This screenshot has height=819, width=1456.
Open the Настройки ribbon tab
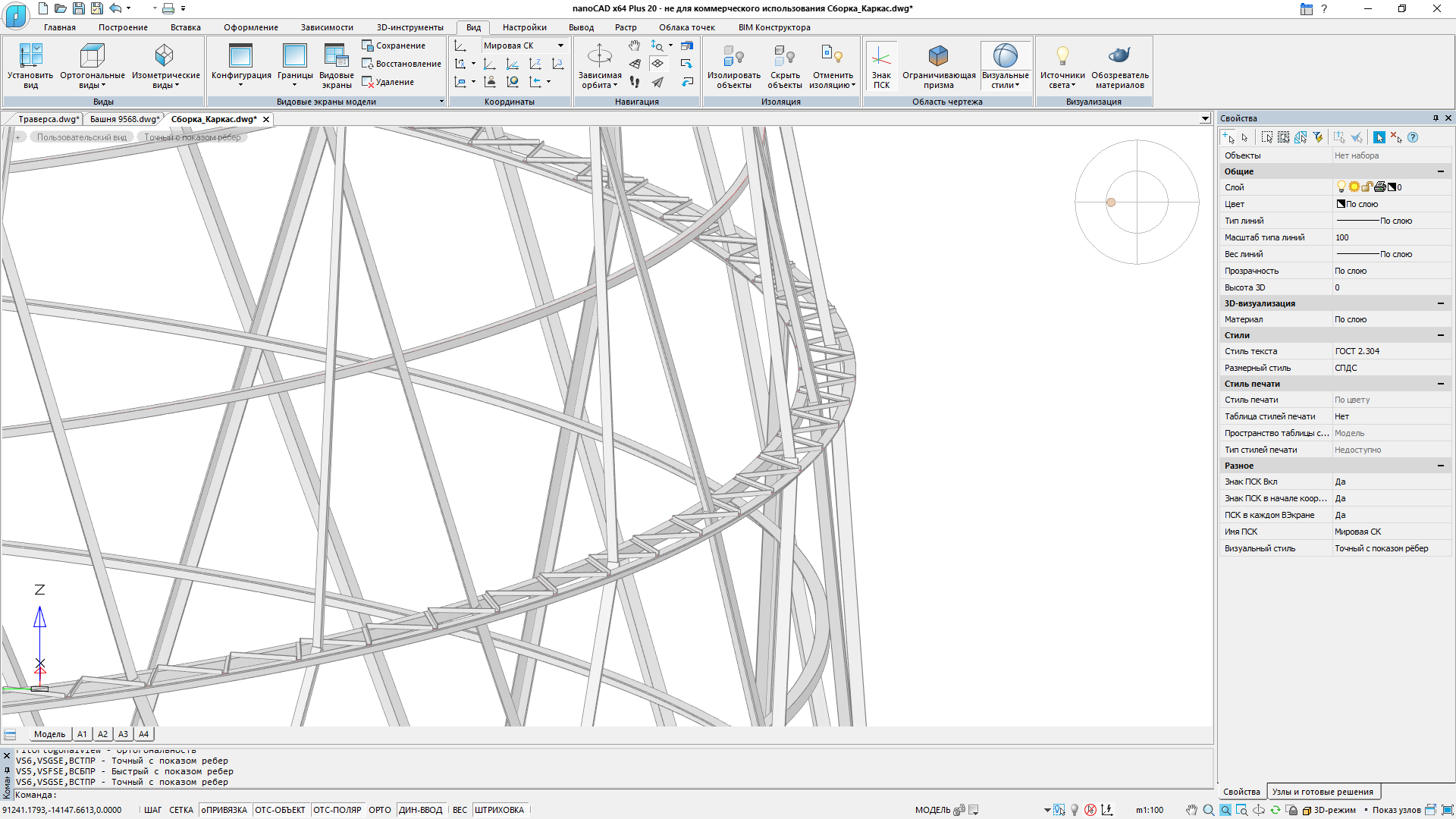coord(524,27)
